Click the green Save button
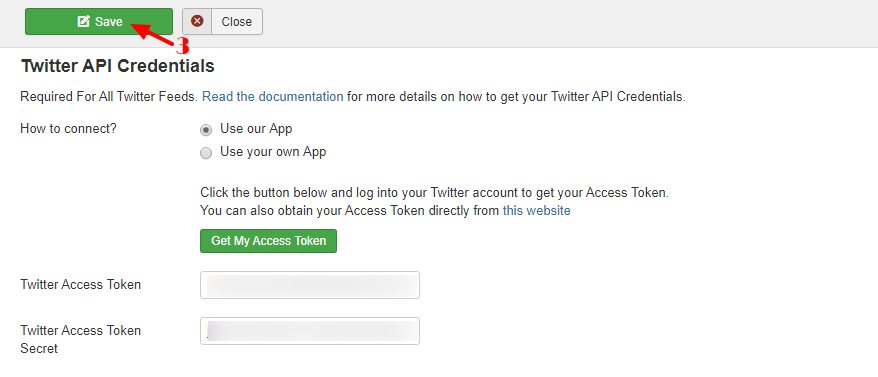The image size is (878, 377). [x=99, y=21]
